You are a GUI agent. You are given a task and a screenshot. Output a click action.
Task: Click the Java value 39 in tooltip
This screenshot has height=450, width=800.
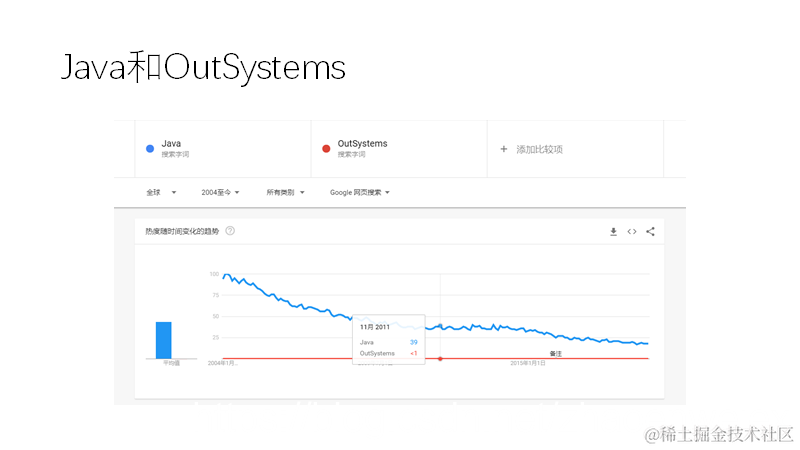tap(414, 342)
